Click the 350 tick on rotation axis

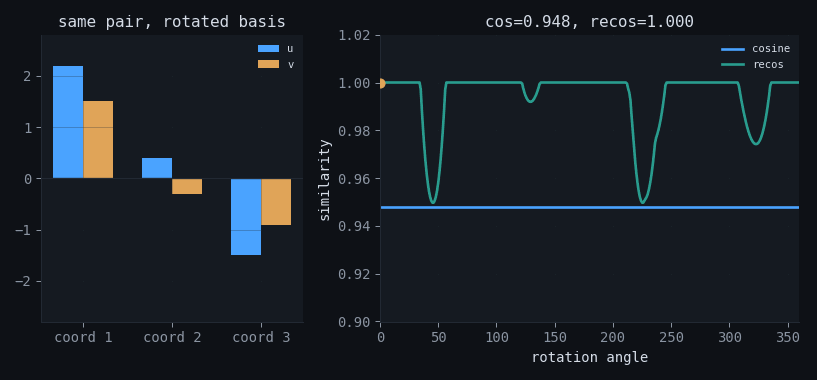(x=787, y=338)
